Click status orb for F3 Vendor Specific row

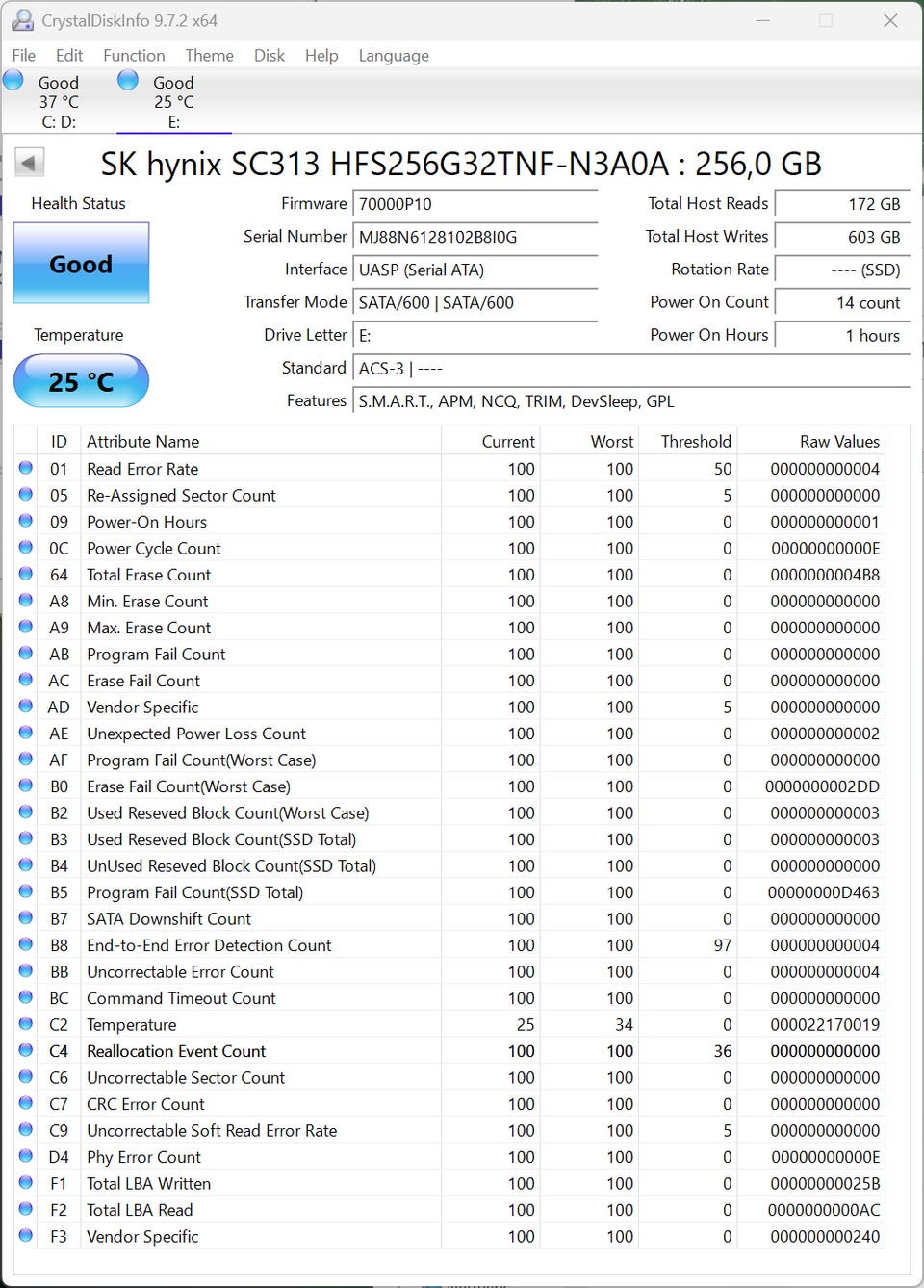pyautogui.click(x=26, y=1235)
